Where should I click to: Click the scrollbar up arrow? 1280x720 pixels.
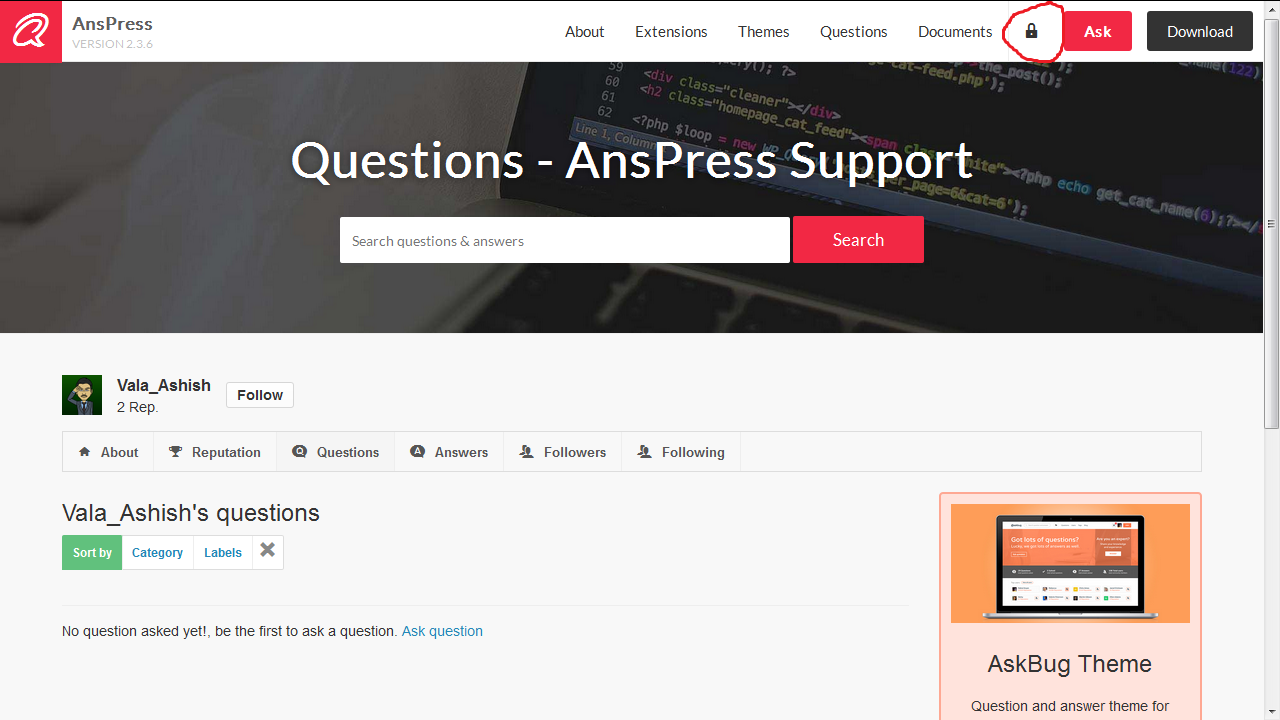click(1272, 8)
